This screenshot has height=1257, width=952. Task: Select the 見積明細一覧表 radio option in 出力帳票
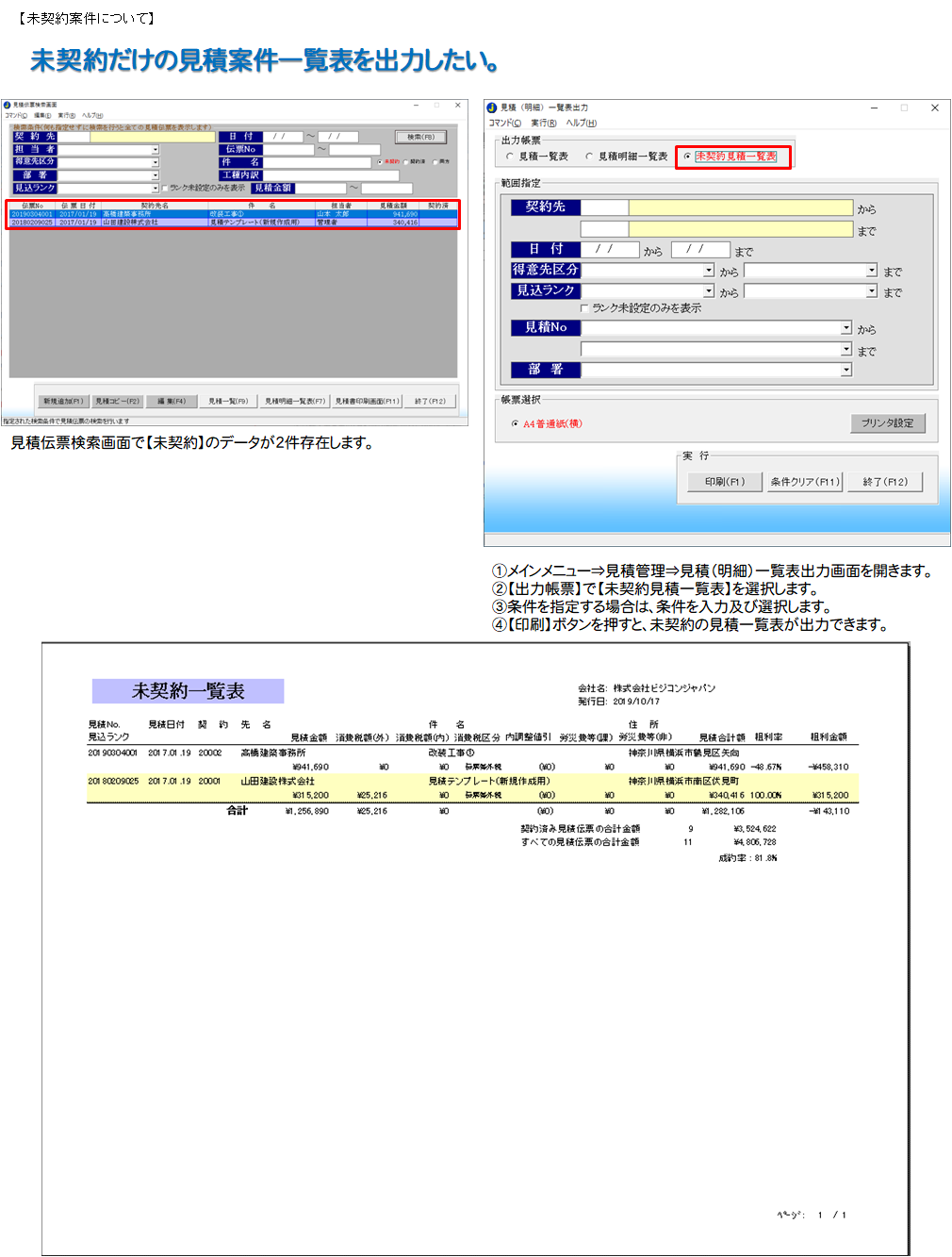coord(589,157)
